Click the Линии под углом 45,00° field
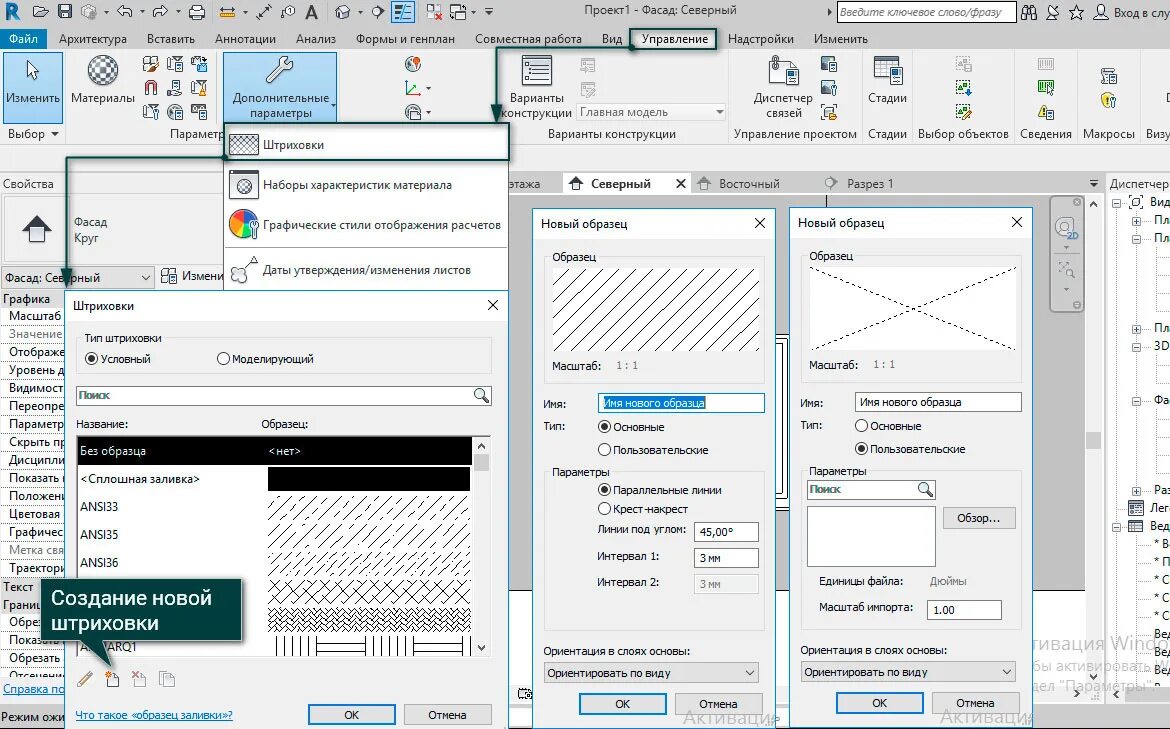Image resolution: width=1170 pixels, height=729 pixels. coord(726,532)
